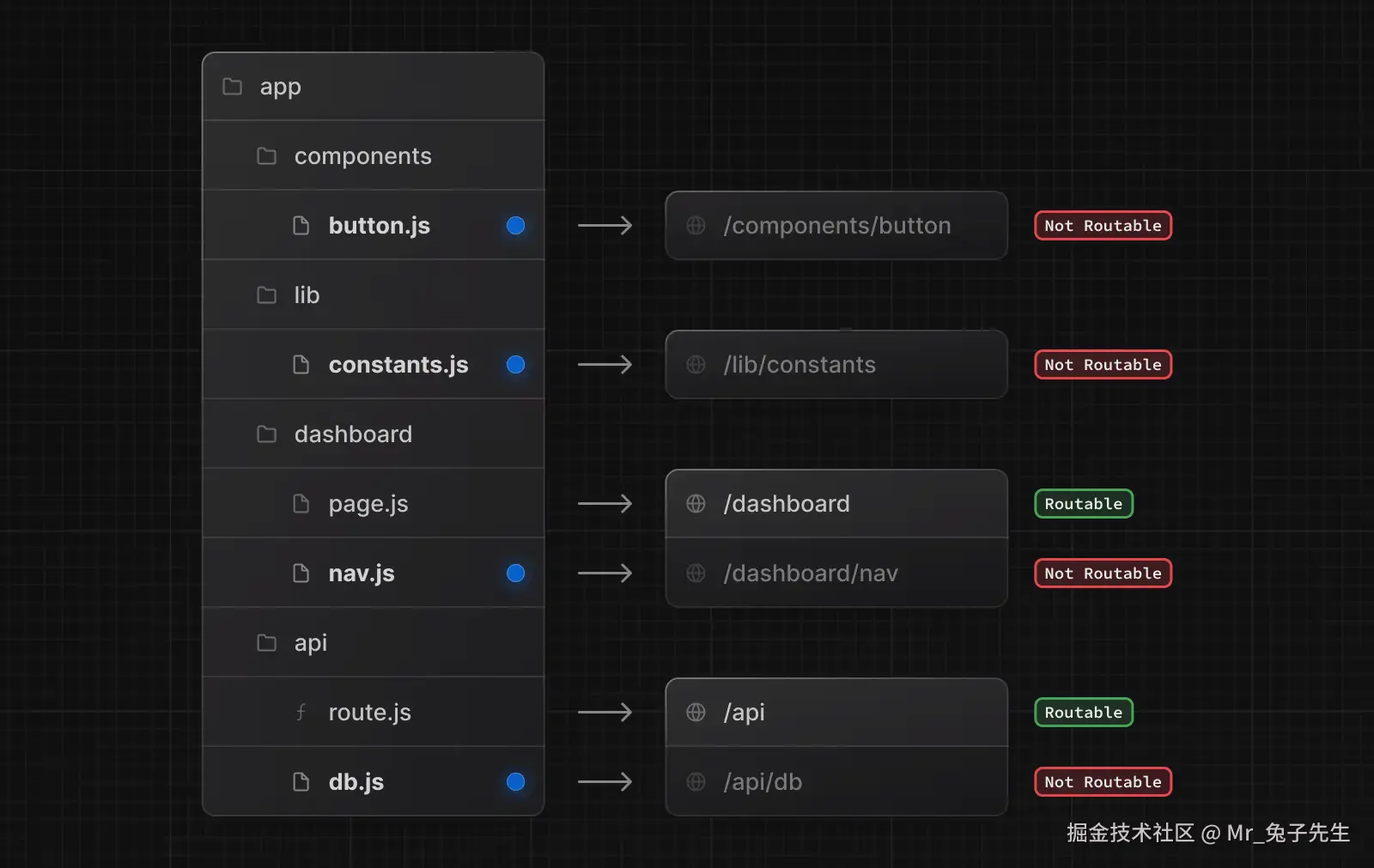
Task: Click the app folder icon
Action: [x=232, y=87]
